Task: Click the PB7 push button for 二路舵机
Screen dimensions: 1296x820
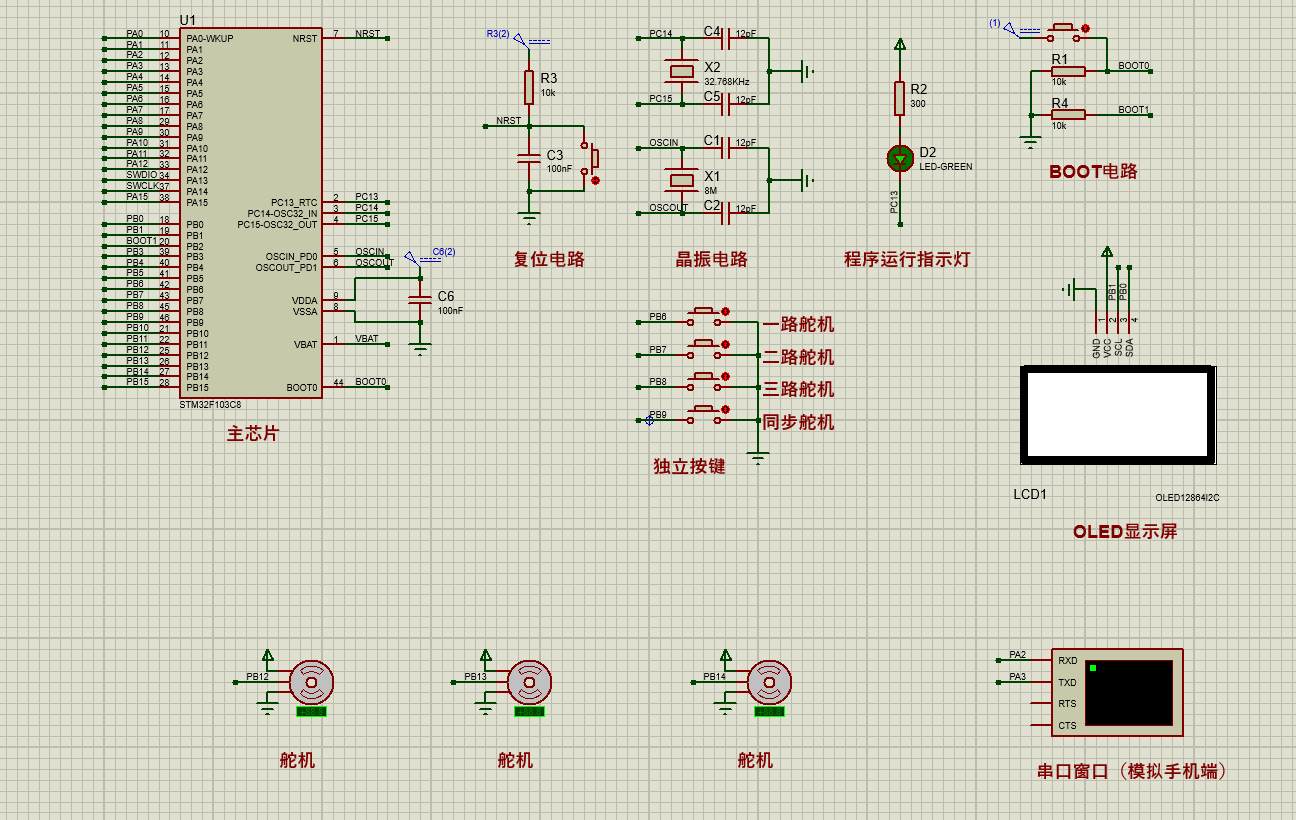Action: click(704, 349)
